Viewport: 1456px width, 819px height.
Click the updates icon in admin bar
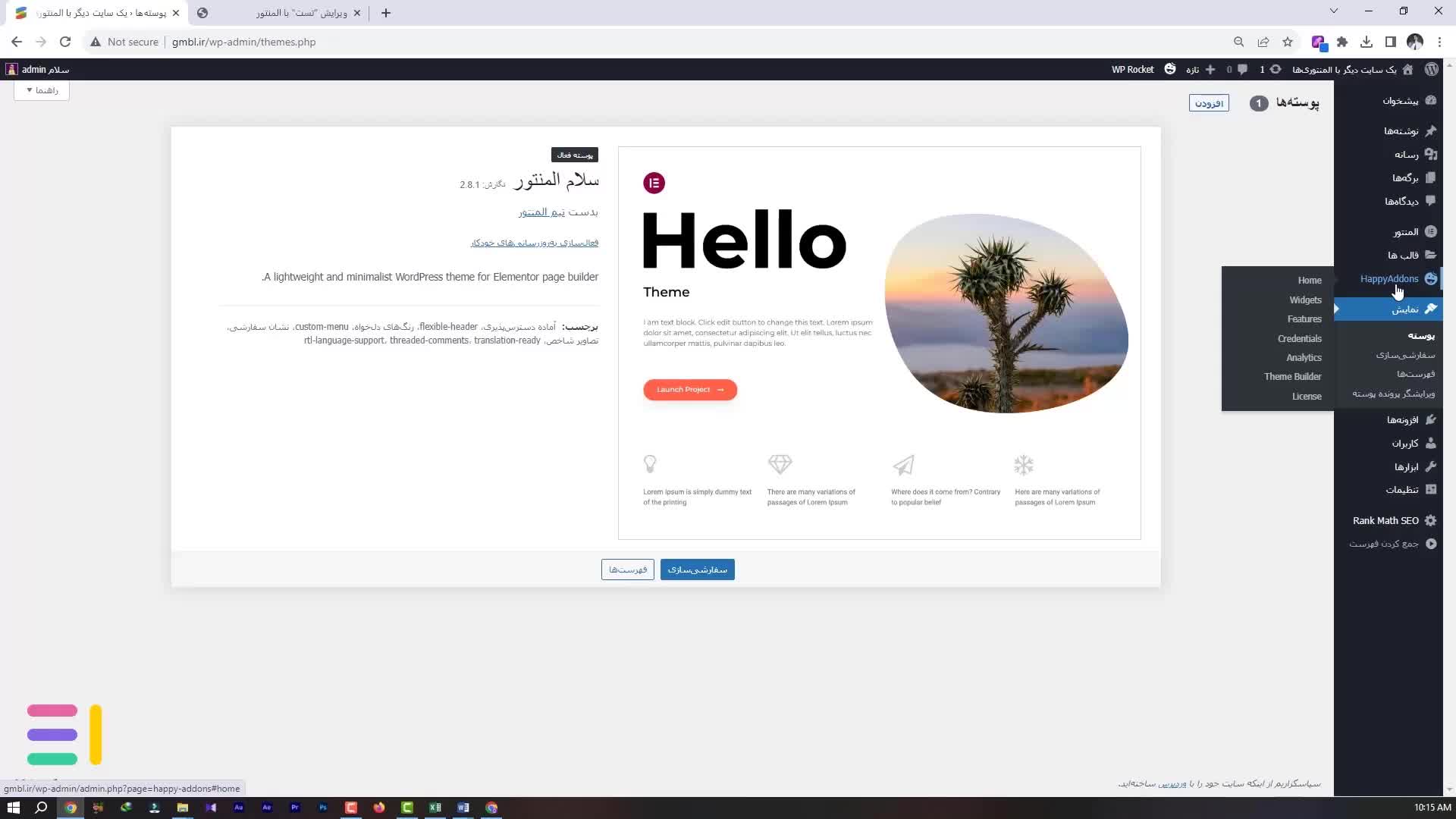[x=1276, y=69]
